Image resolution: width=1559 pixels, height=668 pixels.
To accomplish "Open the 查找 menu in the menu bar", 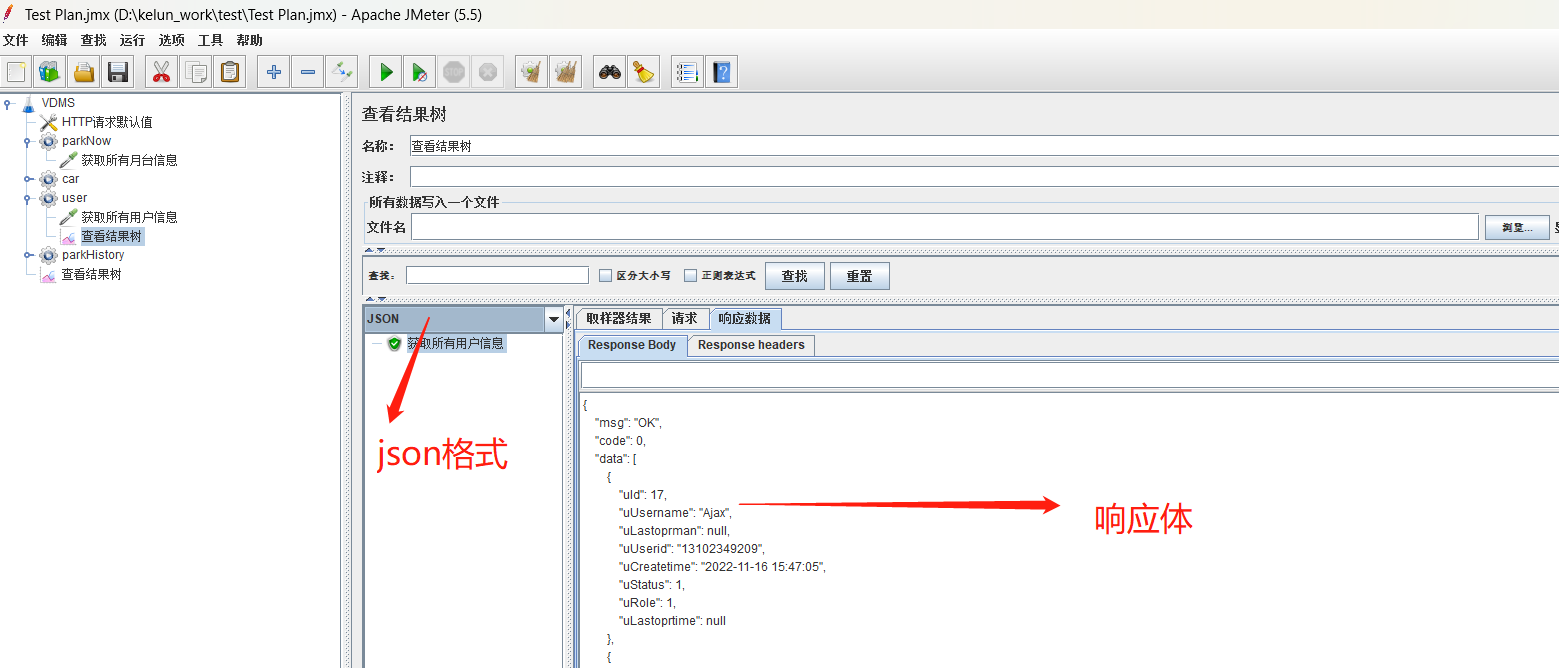I will pyautogui.click(x=93, y=40).
